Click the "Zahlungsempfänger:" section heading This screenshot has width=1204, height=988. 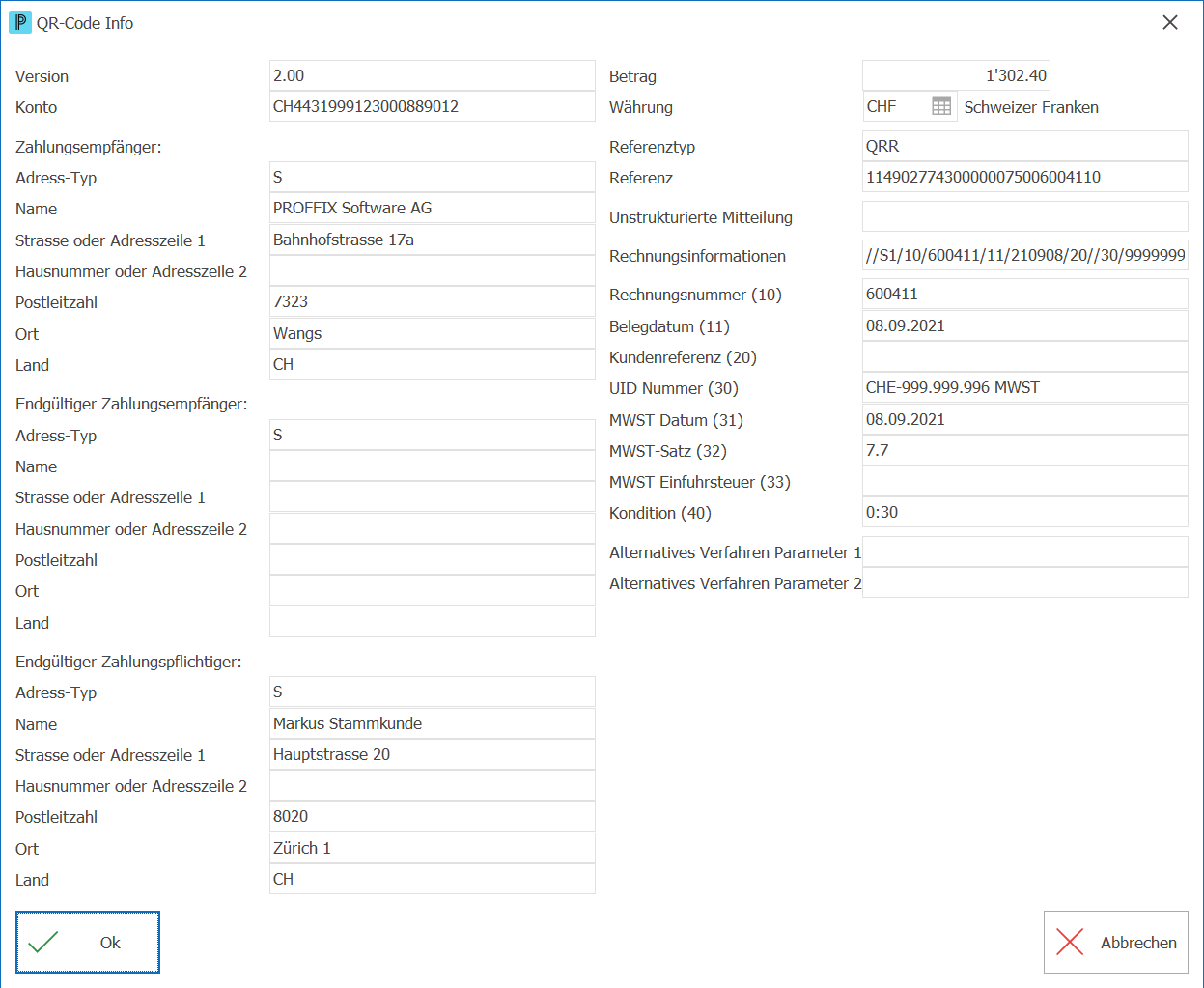point(89,147)
